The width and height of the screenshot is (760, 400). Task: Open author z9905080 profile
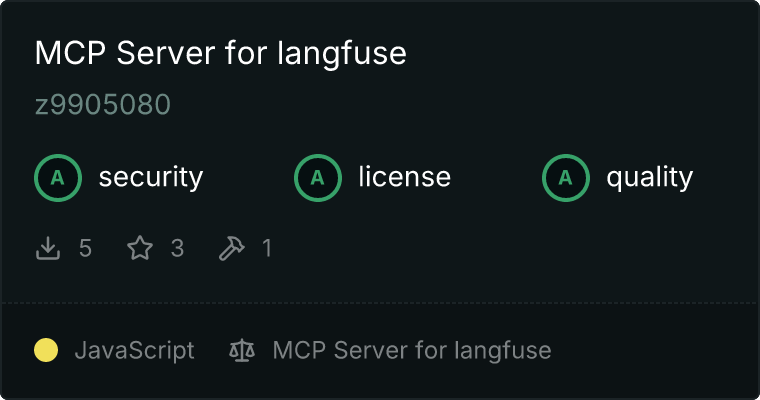point(103,104)
